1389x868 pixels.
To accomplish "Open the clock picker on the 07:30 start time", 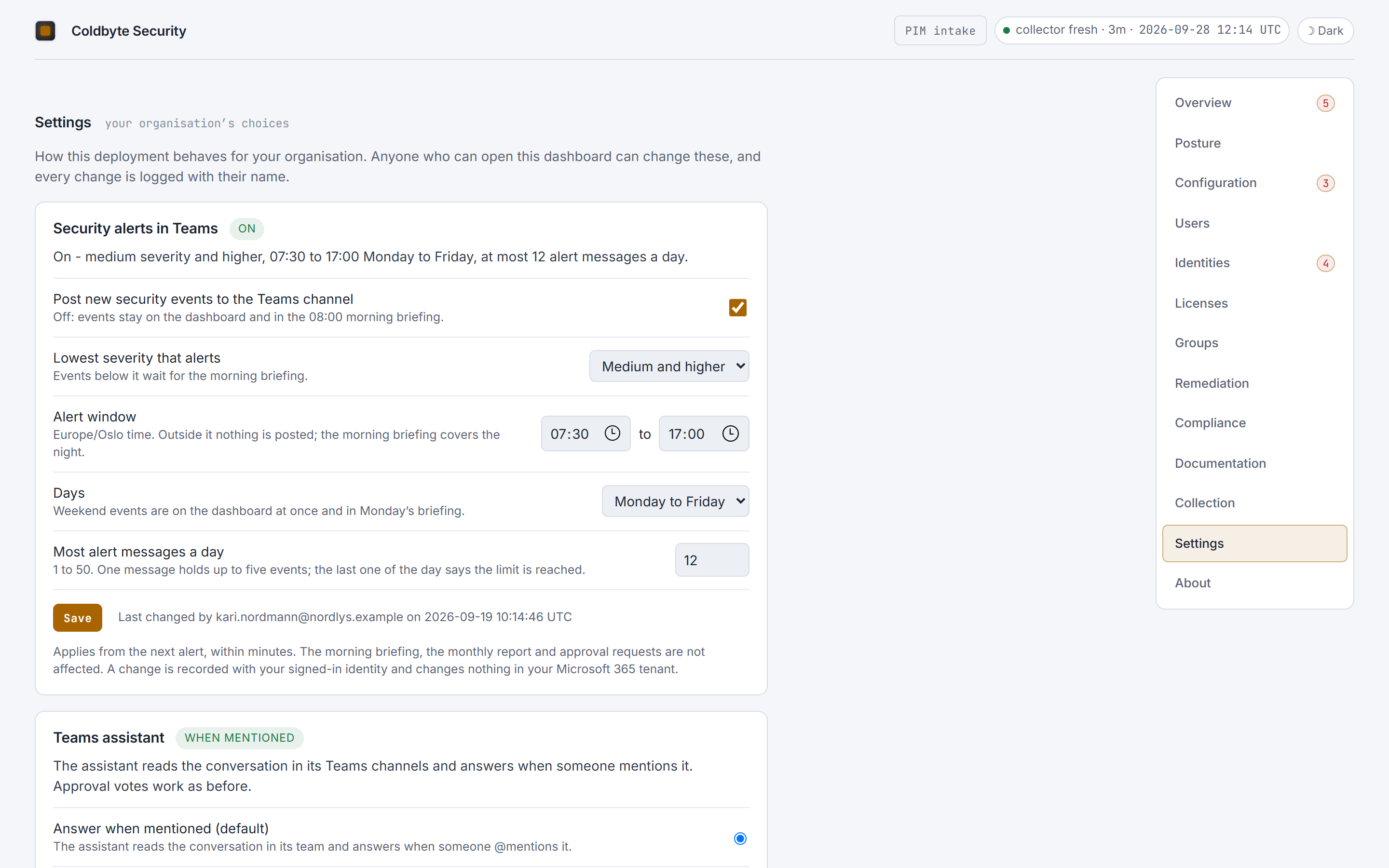I will pos(613,434).
